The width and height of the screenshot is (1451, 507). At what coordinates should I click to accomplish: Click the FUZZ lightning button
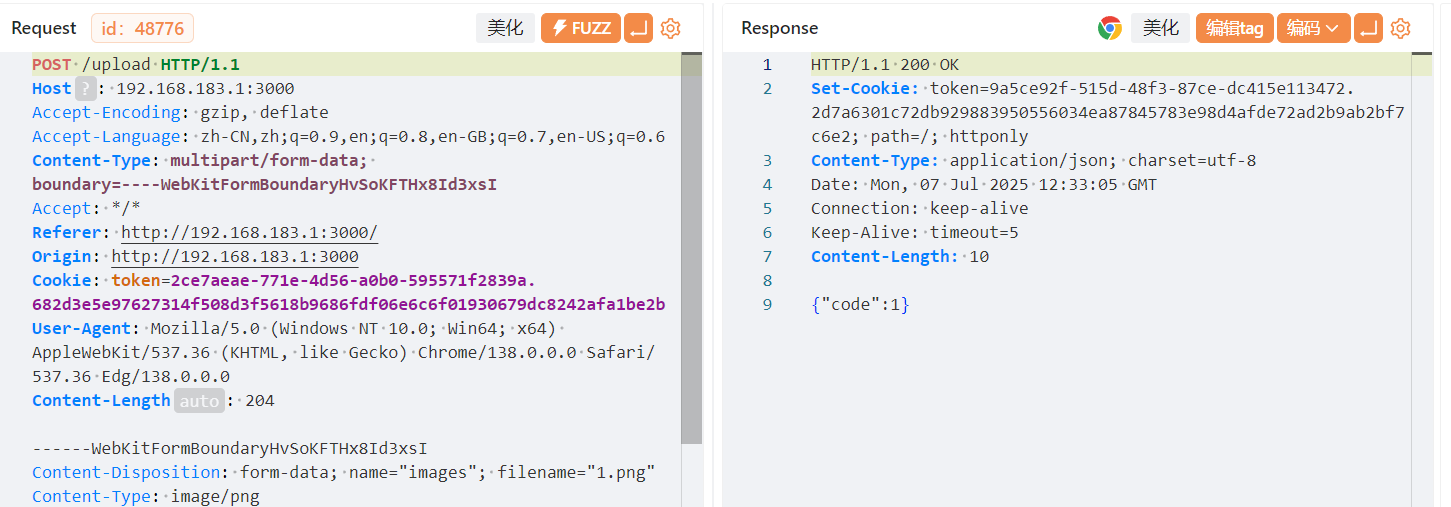click(x=581, y=28)
